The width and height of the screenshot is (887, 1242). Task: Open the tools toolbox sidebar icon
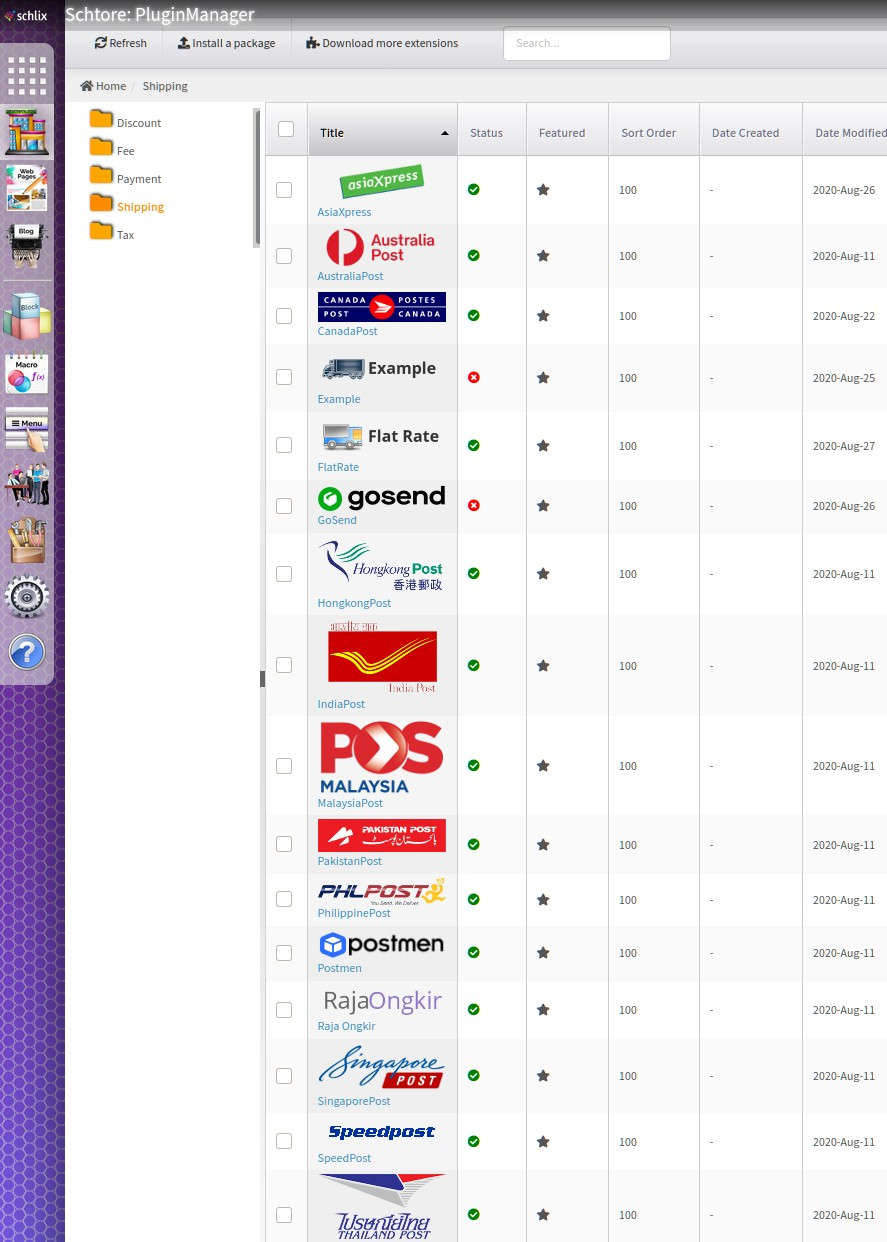click(27, 540)
